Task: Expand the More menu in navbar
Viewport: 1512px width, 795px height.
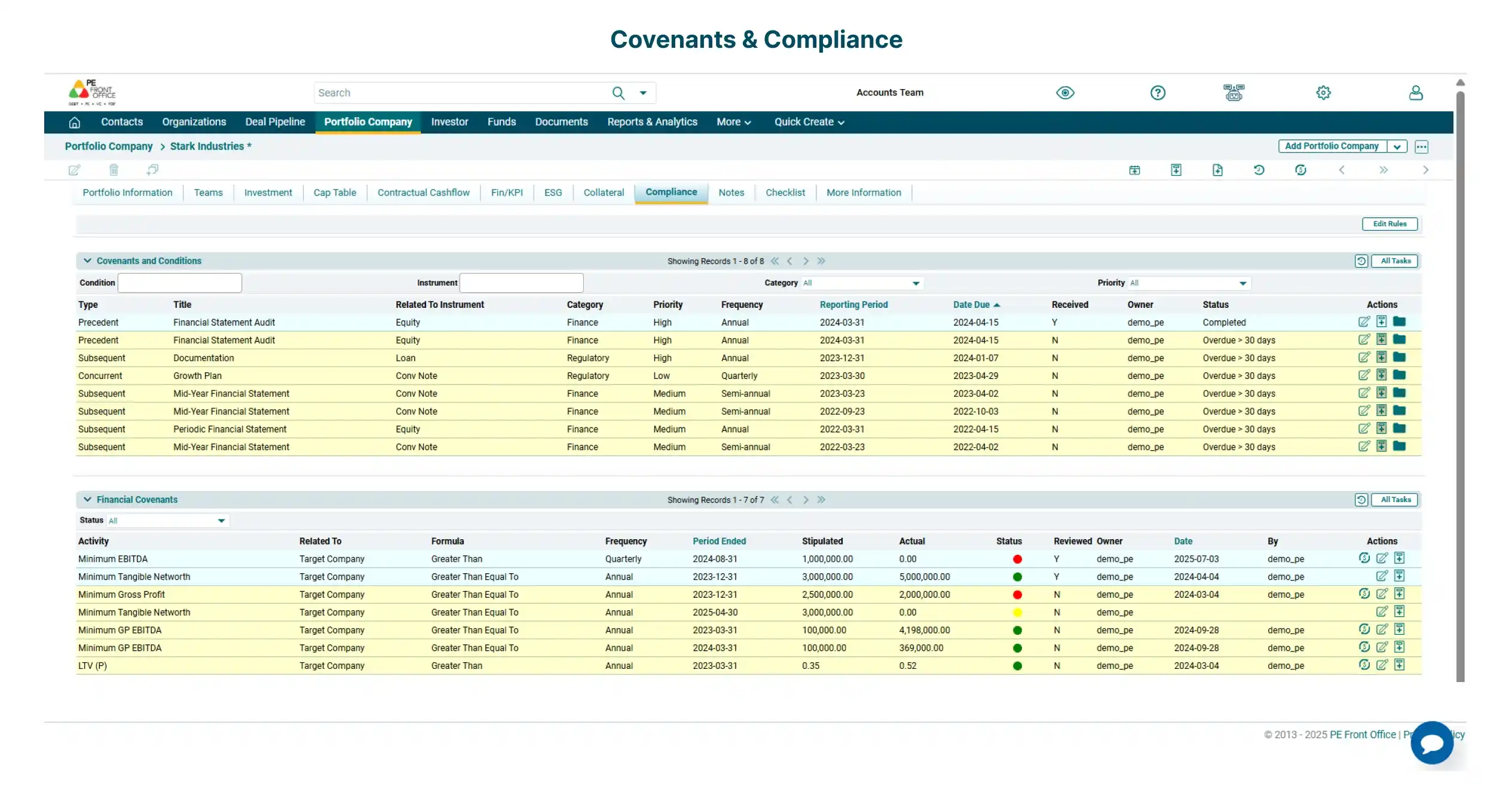Action: [733, 122]
